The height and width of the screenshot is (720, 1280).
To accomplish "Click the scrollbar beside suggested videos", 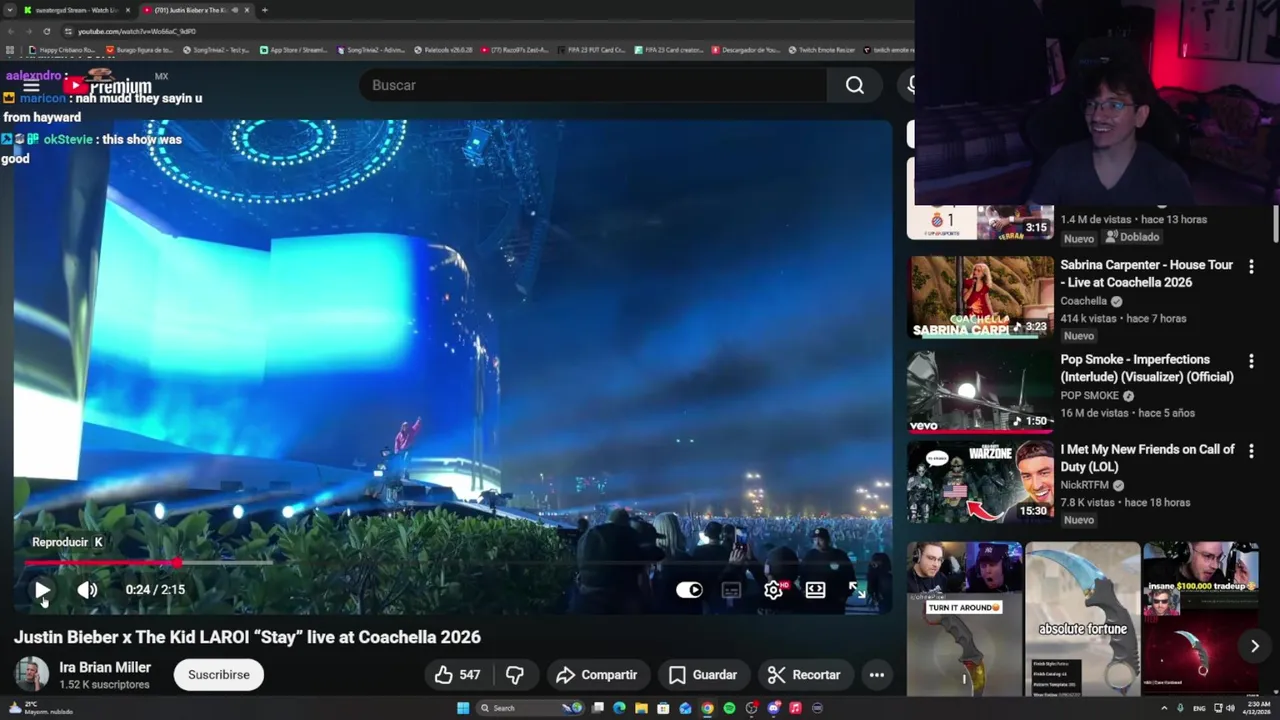I will pyautogui.click(x=1275, y=222).
